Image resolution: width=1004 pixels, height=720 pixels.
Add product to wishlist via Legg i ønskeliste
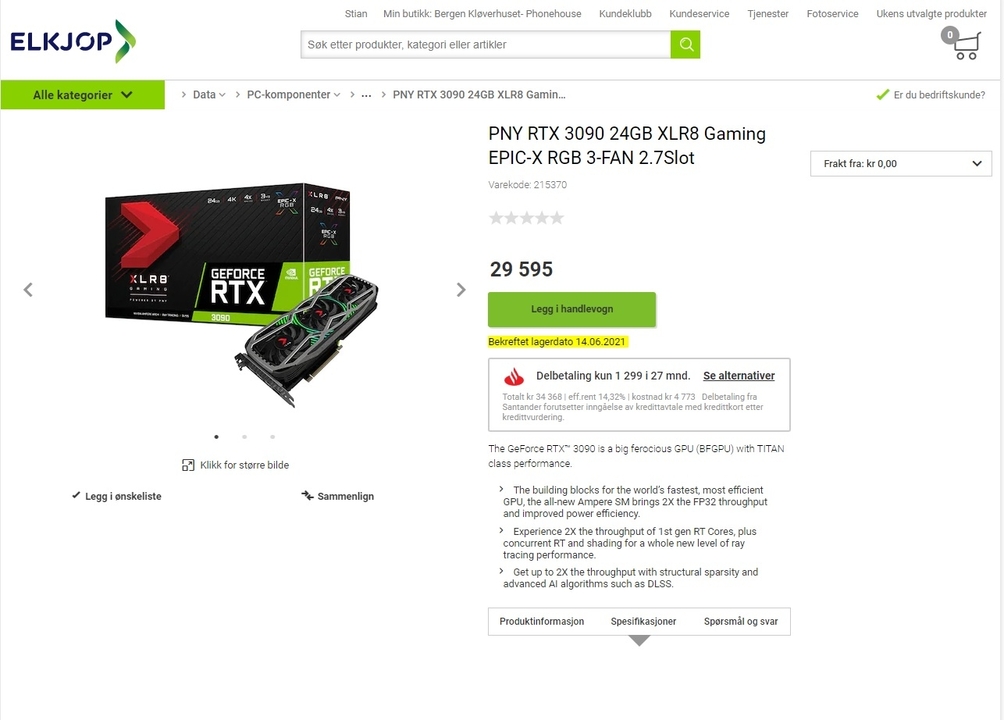[x=117, y=496]
